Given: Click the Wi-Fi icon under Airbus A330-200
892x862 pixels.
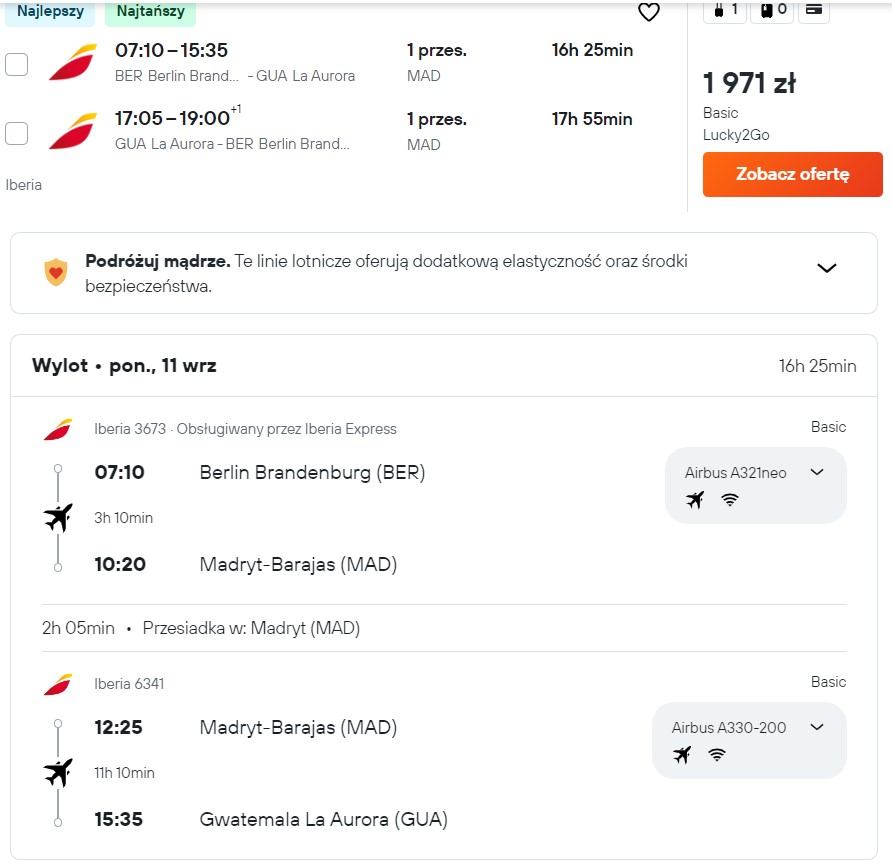Looking at the screenshot, I should click(x=717, y=755).
